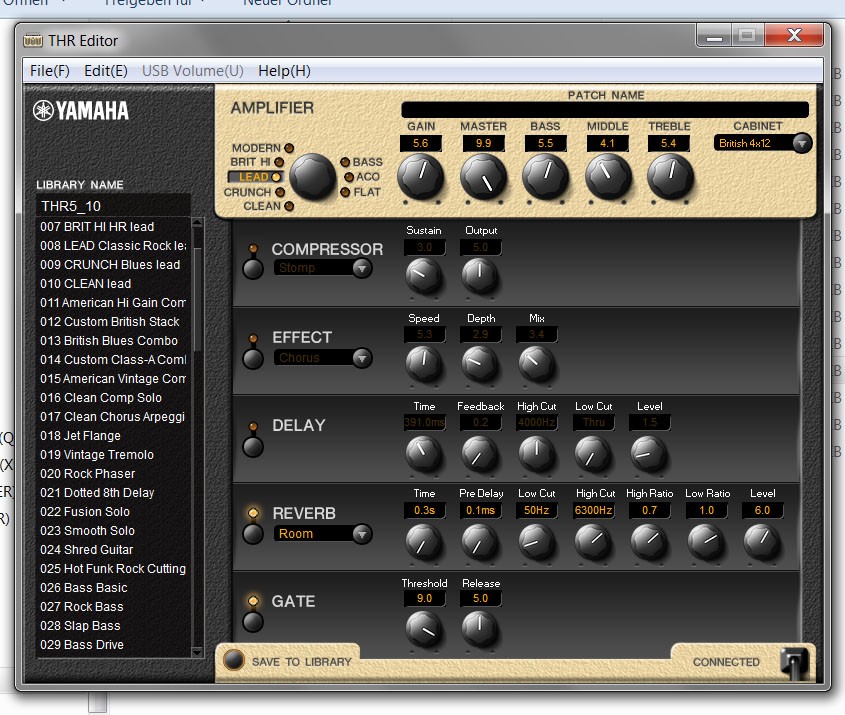Select patch 027 Rock Bass
The height and width of the screenshot is (715, 845).
[113, 607]
